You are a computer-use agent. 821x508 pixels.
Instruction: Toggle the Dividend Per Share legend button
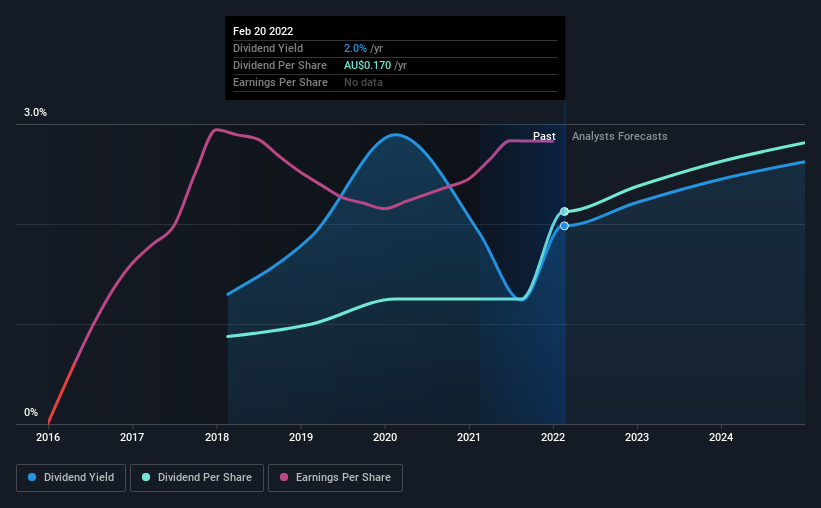coord(197,478)
